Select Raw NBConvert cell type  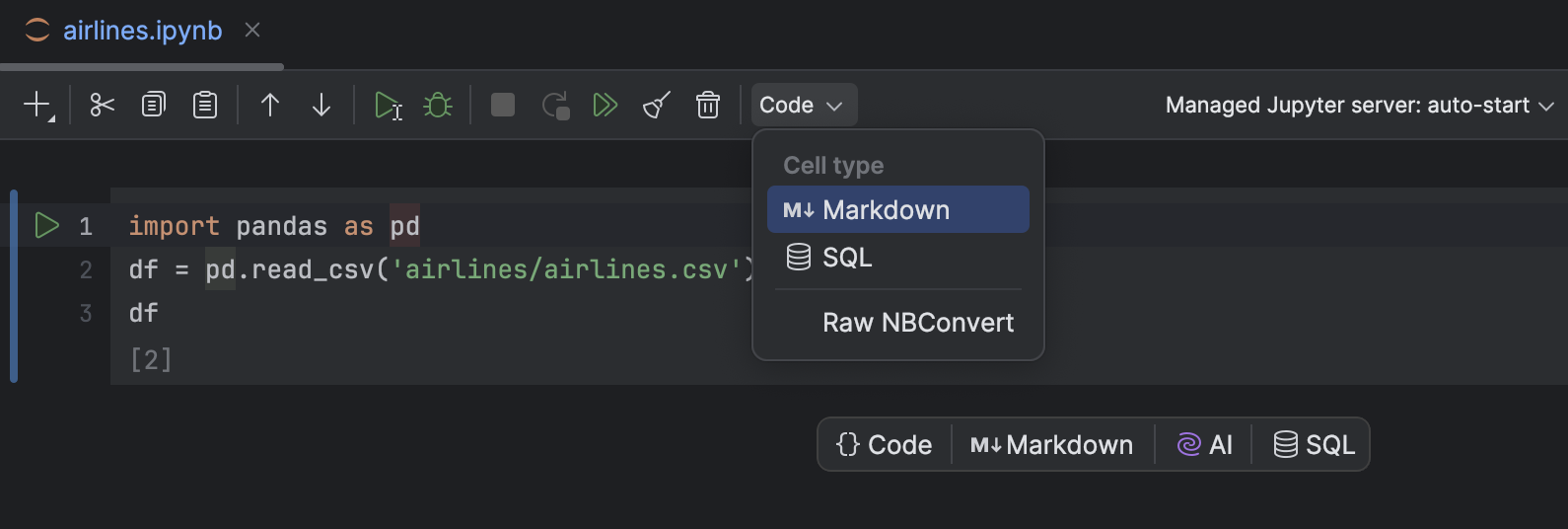tap(917, 323)
